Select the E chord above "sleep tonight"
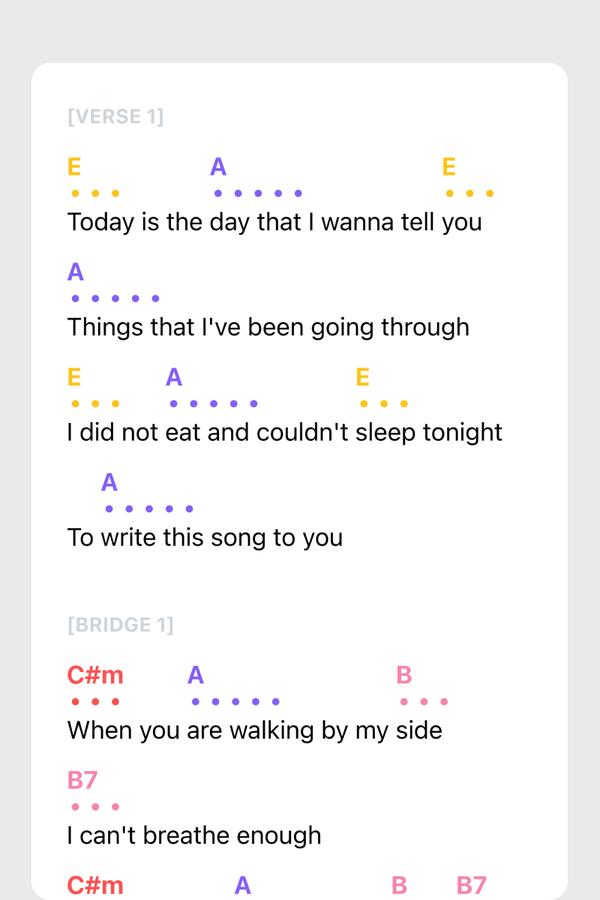The image size is (600, 900). [363, 377]
